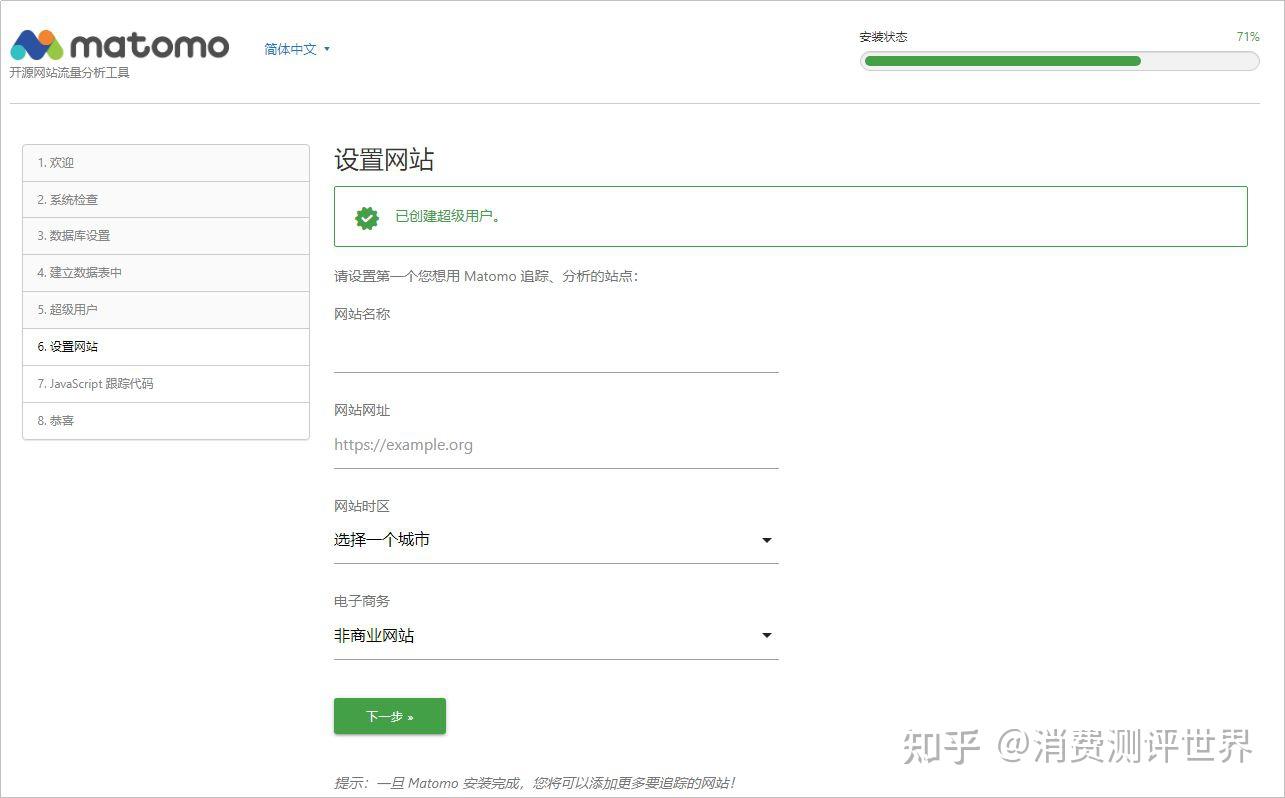Click the green success checkmark badge
Screen dimensions: 1285x798
pyautogui.click(x=366, y=217)
